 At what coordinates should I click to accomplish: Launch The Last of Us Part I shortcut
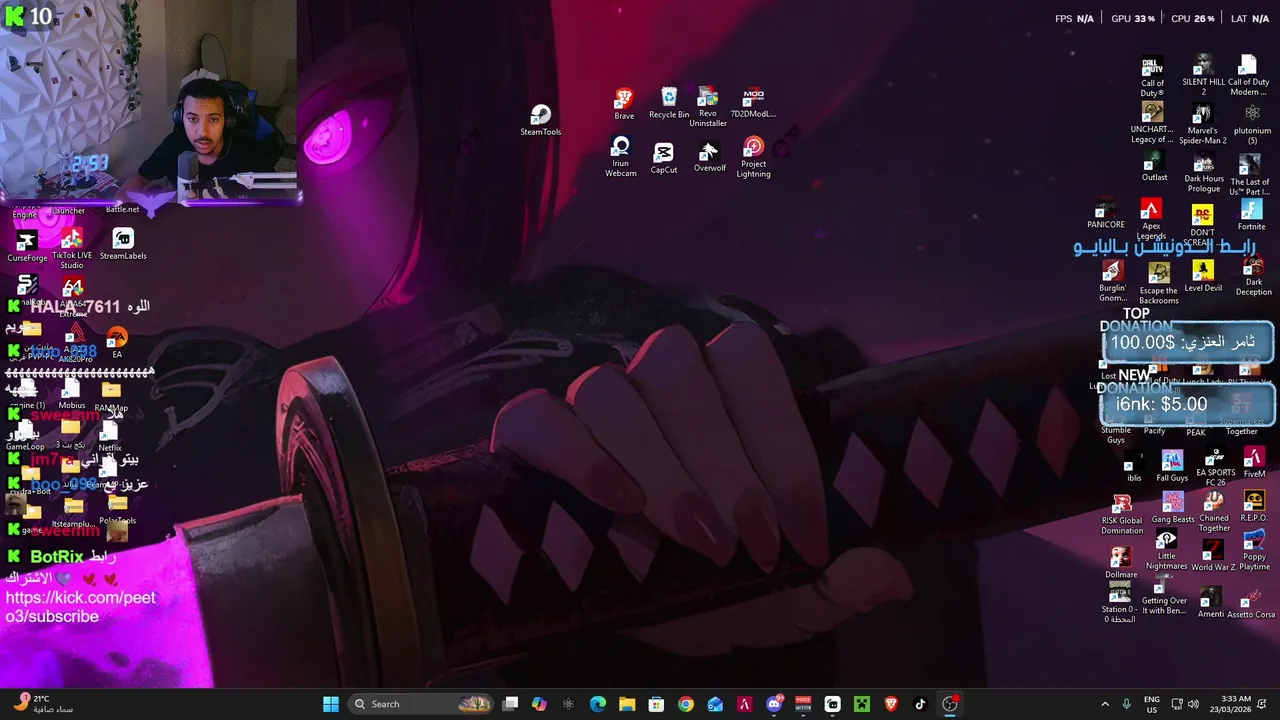point(1250,174)
